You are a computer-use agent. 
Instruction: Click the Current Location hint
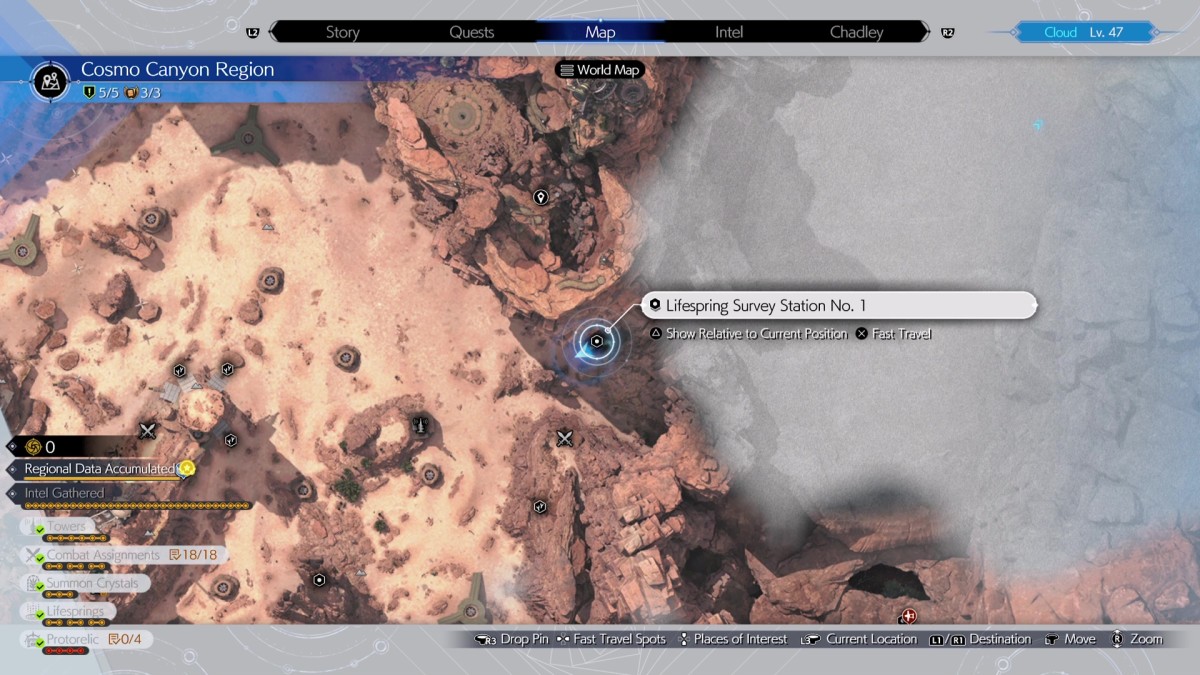(859, 639)
